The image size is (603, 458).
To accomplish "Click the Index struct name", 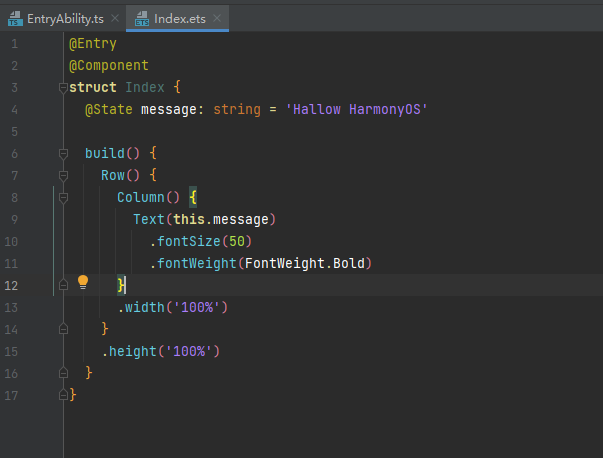I will pyautogui.click(x=145, y=87).
